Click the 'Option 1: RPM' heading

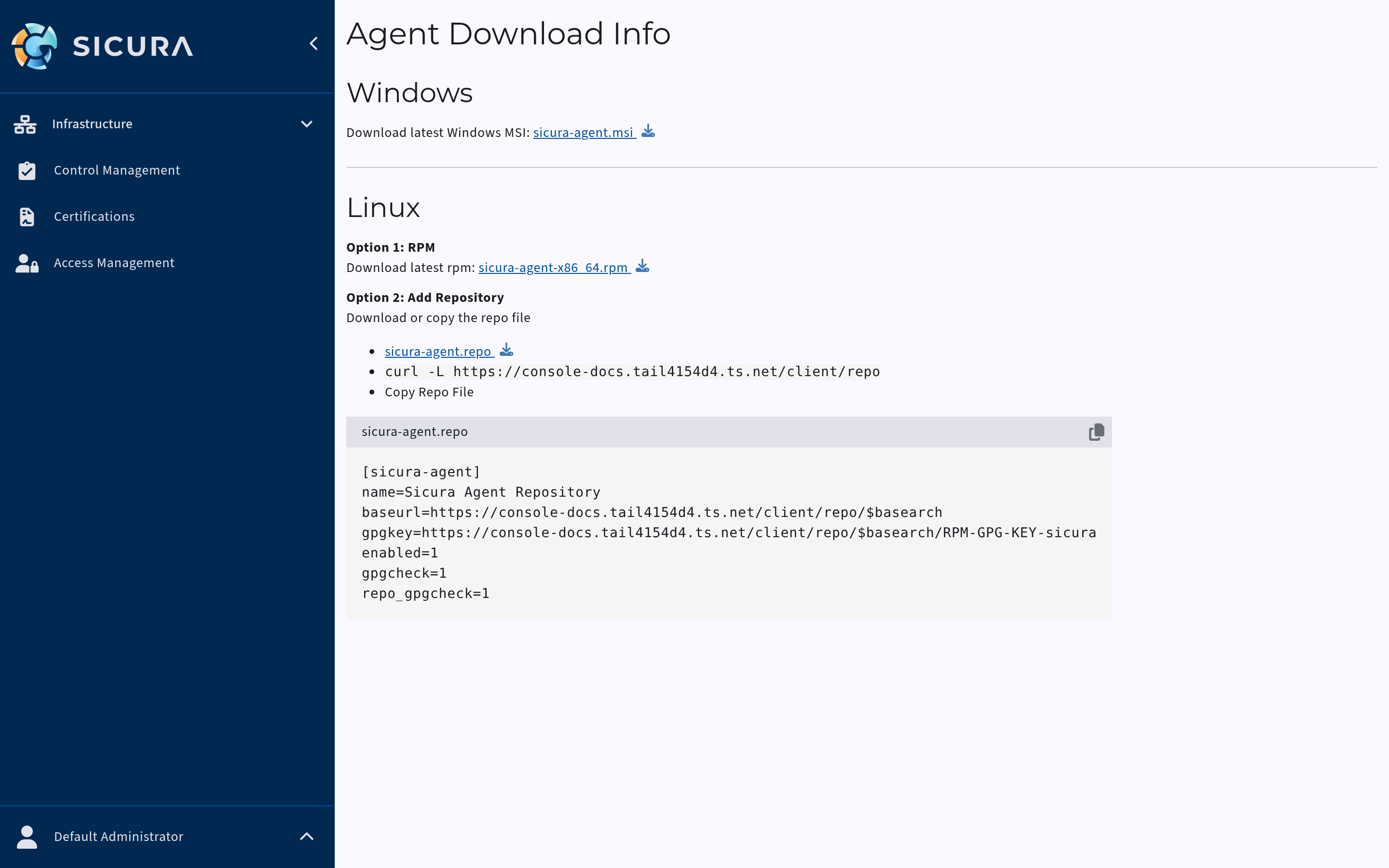pyautogui.click(x=390, y=247)
